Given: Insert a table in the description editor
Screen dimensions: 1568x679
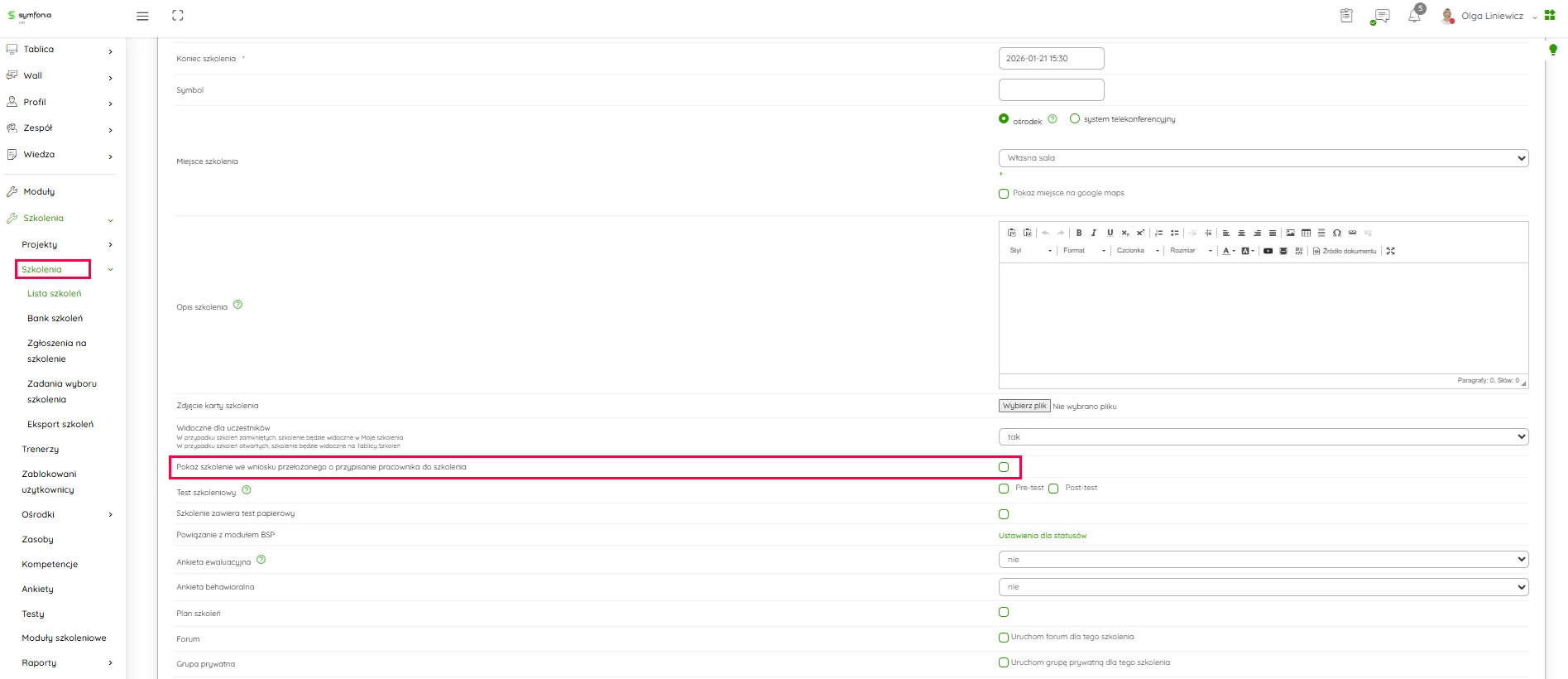Looking at the screenshot, I should click(x=1306, y=233).
